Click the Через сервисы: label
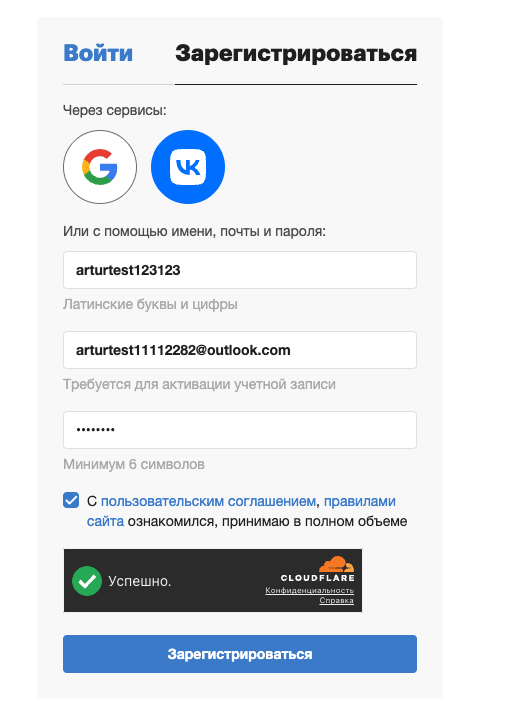The image size is (524, 715). [115, 110]
